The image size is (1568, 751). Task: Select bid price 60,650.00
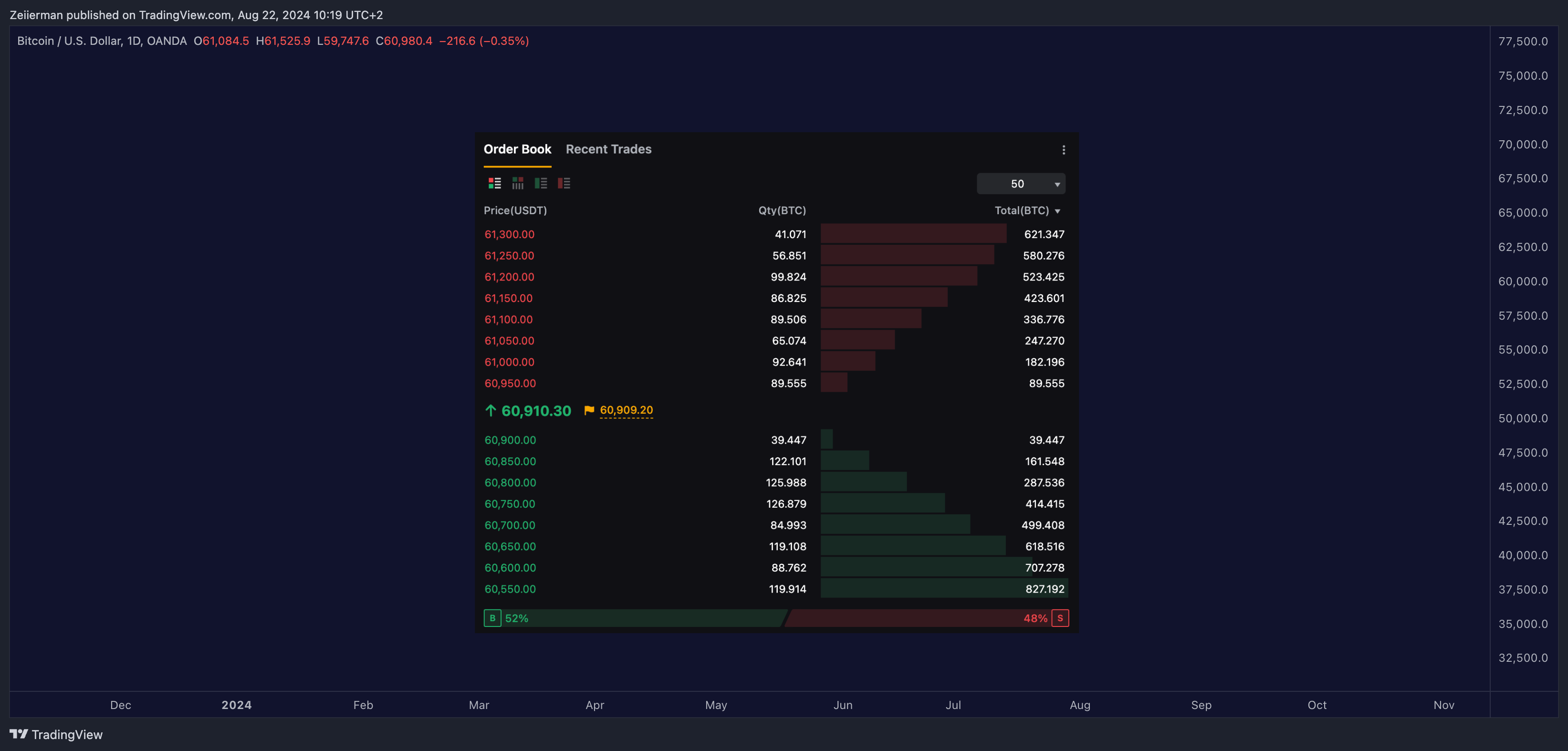pos(510,546)
